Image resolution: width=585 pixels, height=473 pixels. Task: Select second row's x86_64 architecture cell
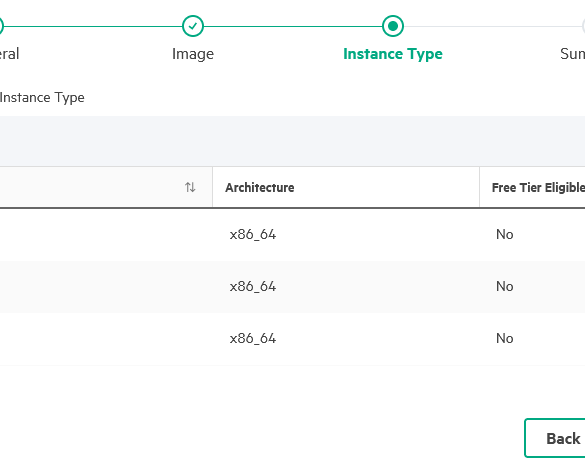pyautogui.click(x=253, y=286)
